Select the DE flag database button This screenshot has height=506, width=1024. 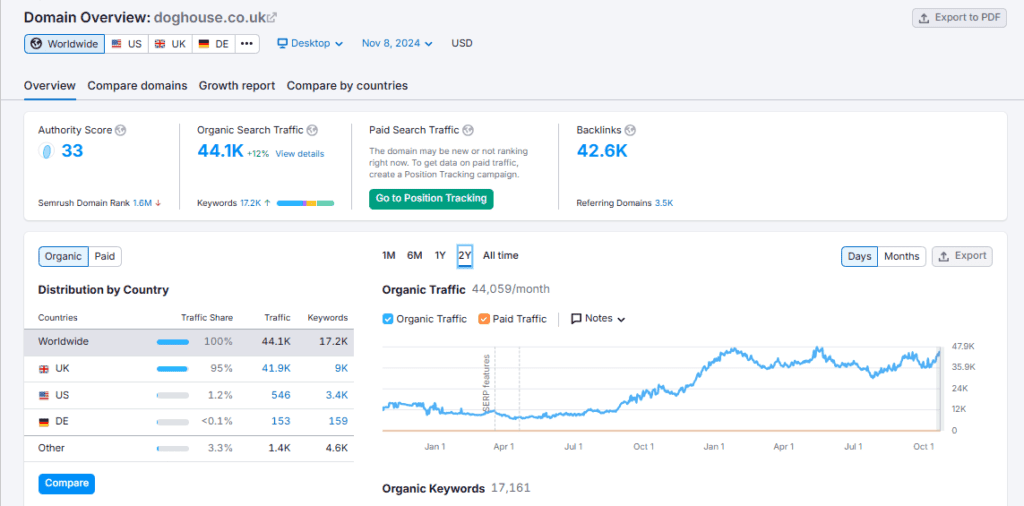[x=214, y=44]
